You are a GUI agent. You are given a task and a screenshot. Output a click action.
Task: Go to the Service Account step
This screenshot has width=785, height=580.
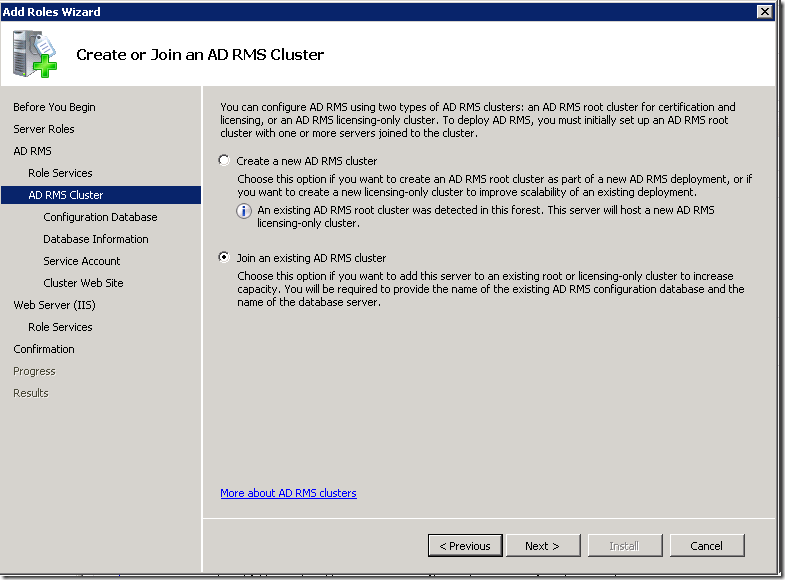pyautogui.click(x=82, y=261)
